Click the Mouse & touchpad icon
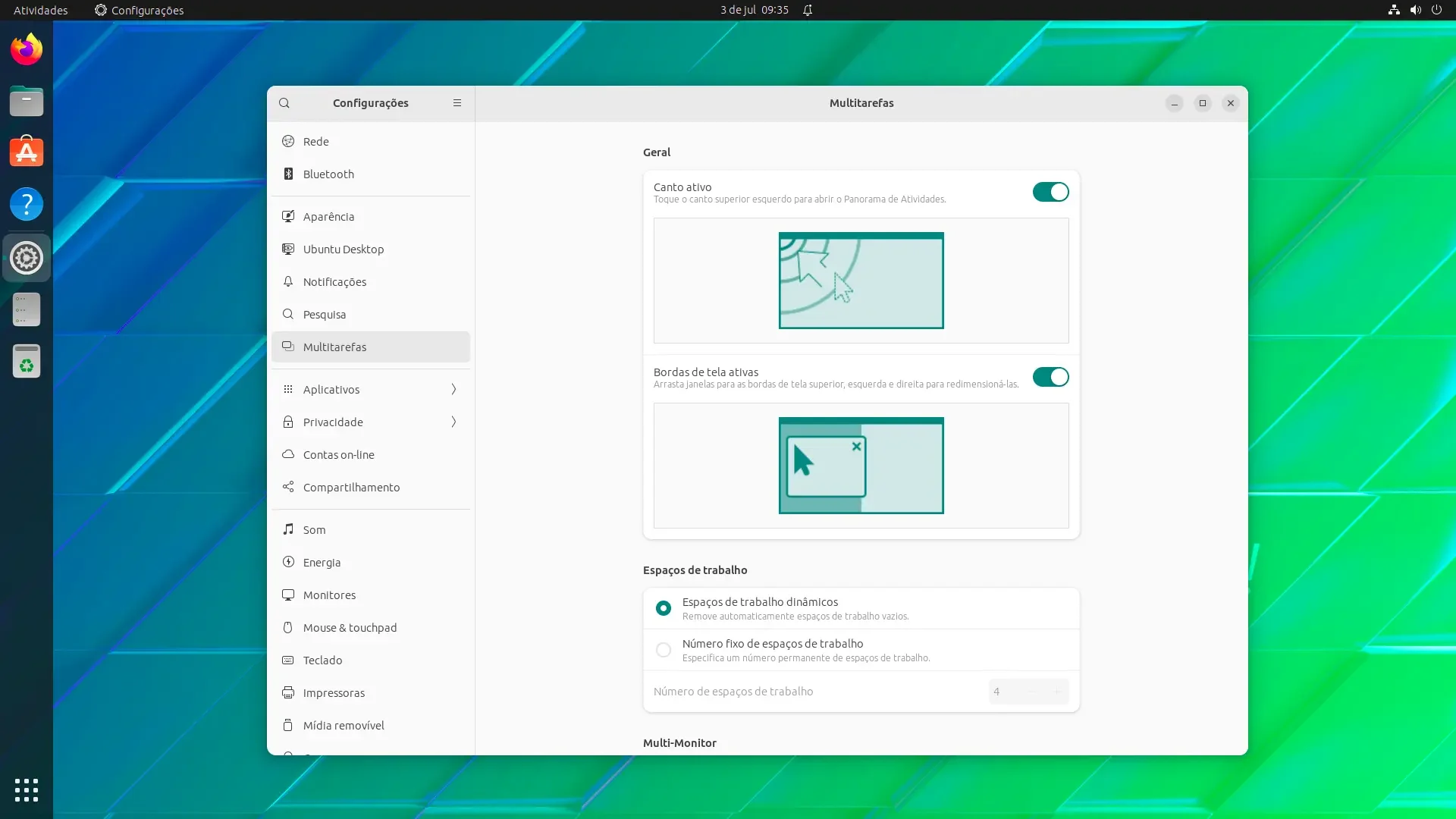Viewport: 1456px width, 819px height. pos(288,627)
